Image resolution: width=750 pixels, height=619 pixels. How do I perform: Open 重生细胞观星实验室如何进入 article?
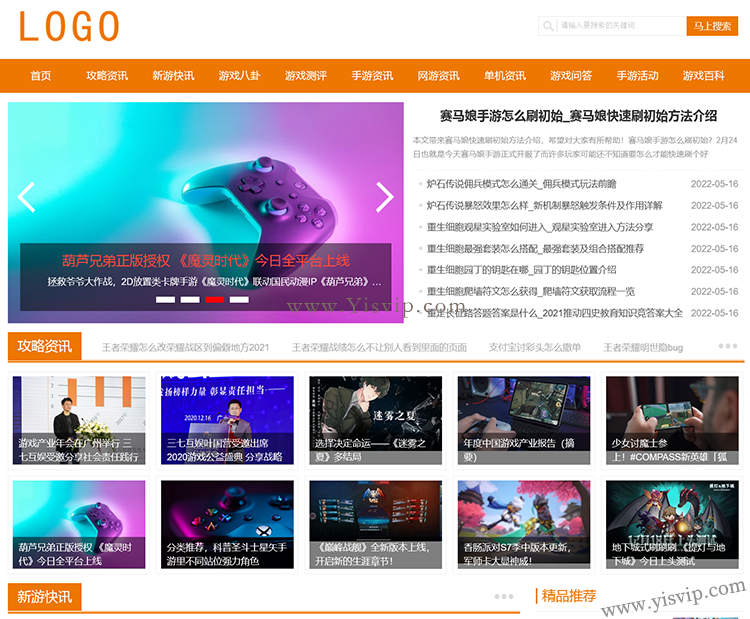(x=540, y=227)
